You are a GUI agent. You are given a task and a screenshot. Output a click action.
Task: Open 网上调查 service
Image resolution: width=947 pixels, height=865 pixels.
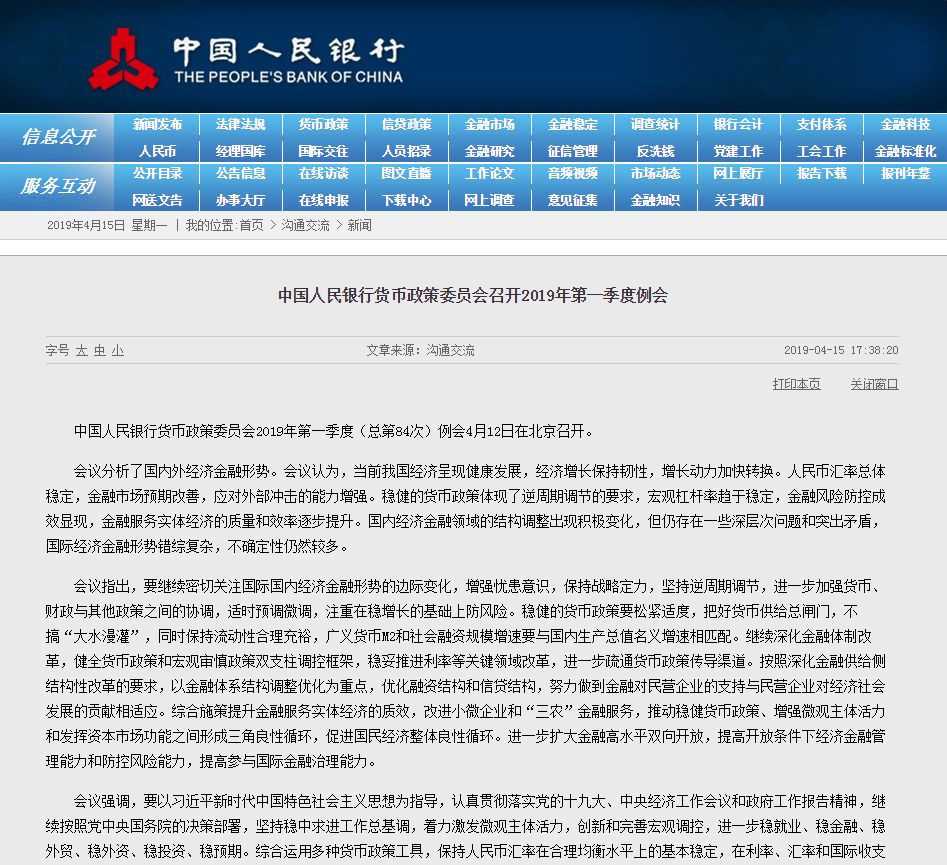[x=490, y=200]
